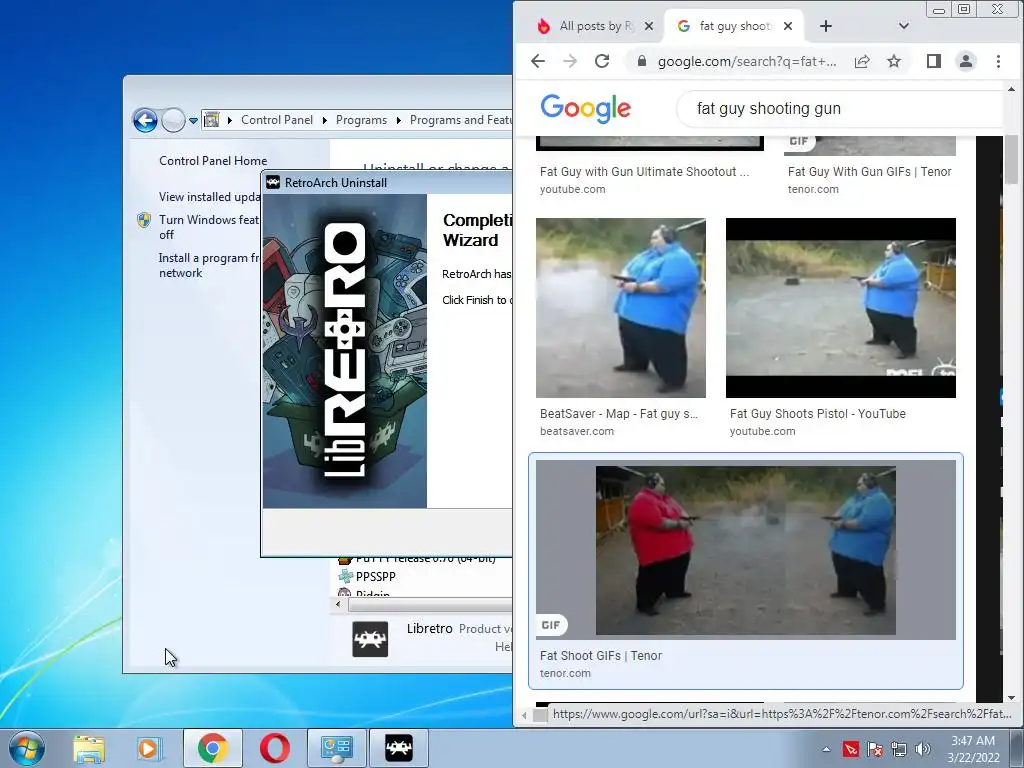Open Fat Shoot GIFs Tenor thumbnail

coord(745,550)
